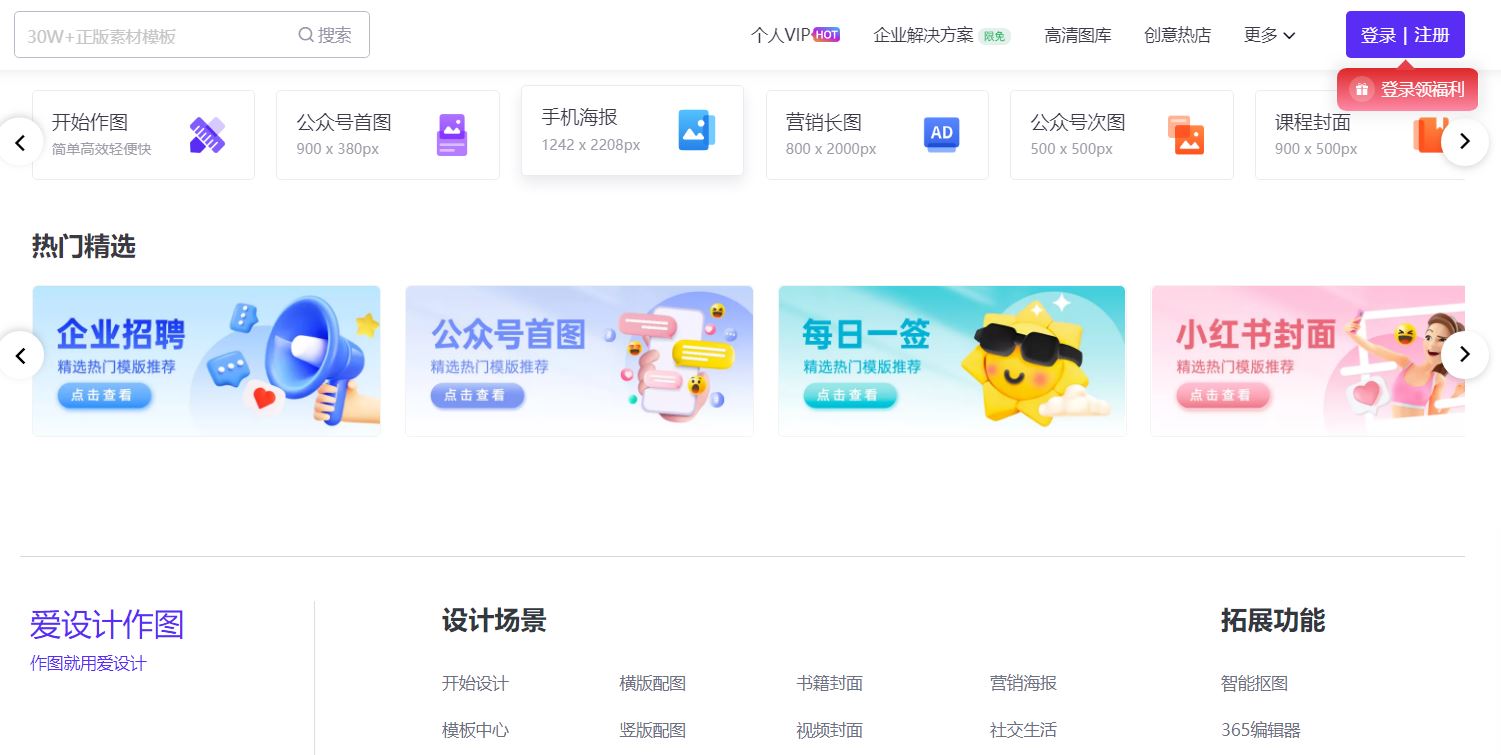
Task: Click the gift icon on 登录领福利 badge
Action: [1361, 89]
